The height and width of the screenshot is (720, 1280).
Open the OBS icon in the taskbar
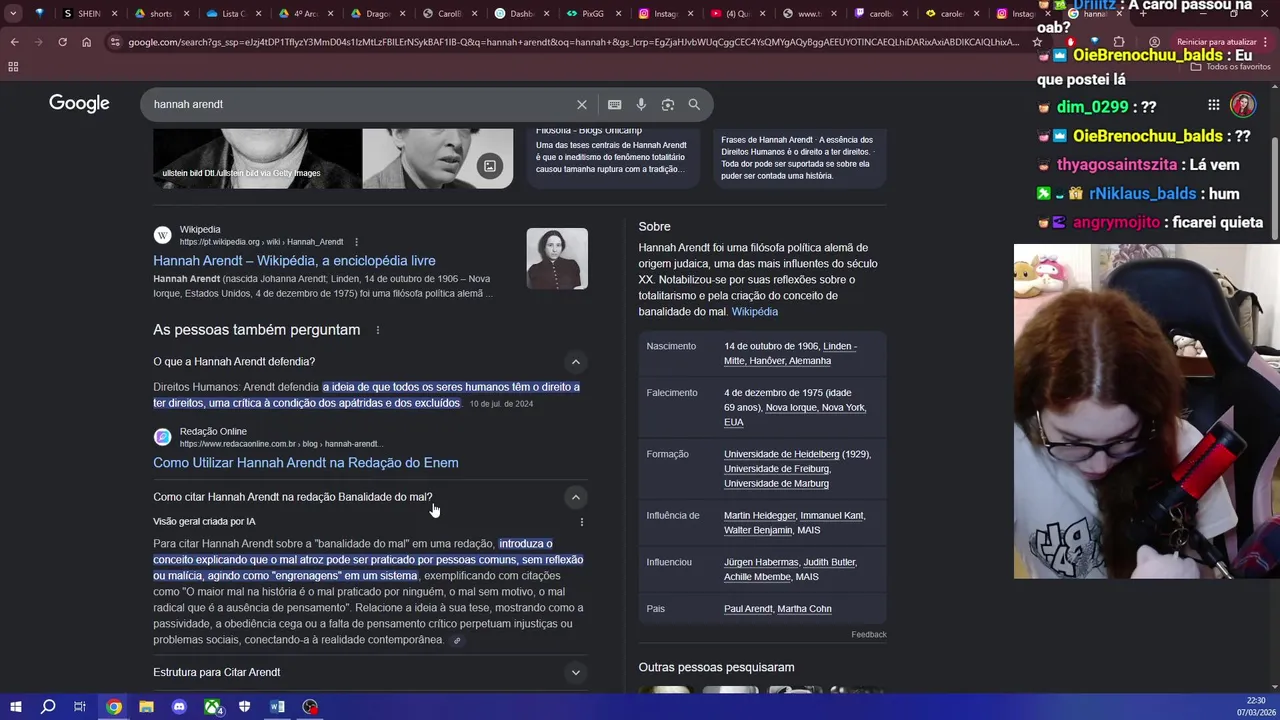pyautogui.click(x=310, y=707)
